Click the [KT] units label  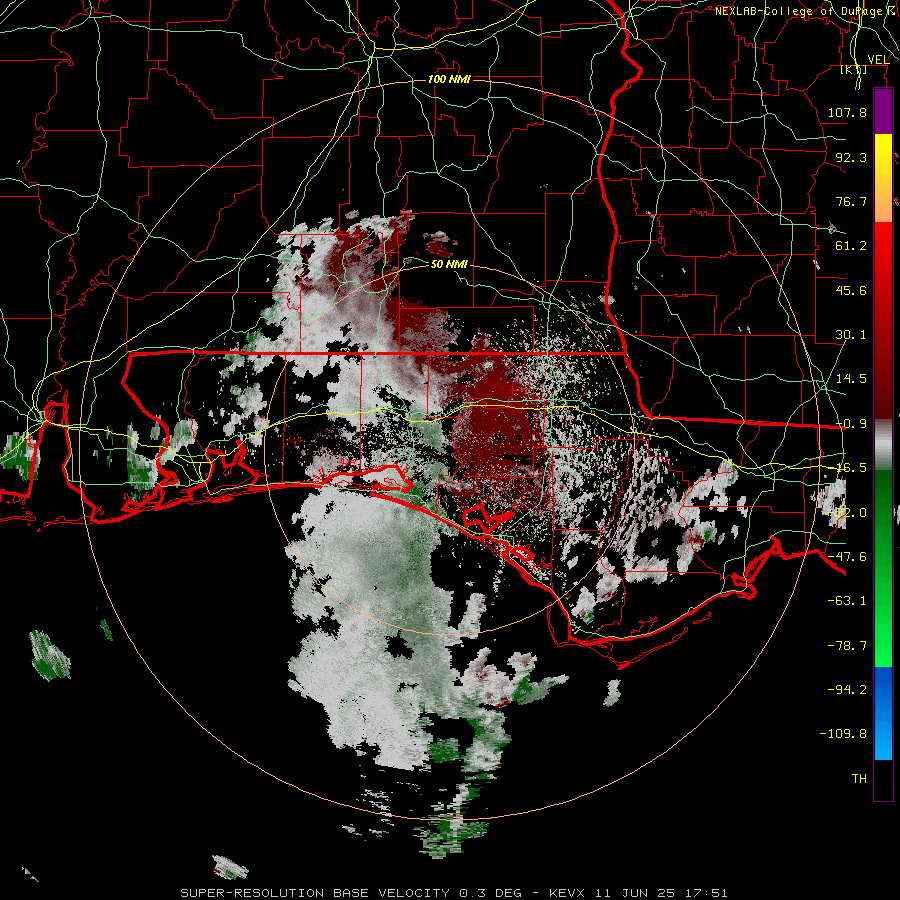(854, 69)
